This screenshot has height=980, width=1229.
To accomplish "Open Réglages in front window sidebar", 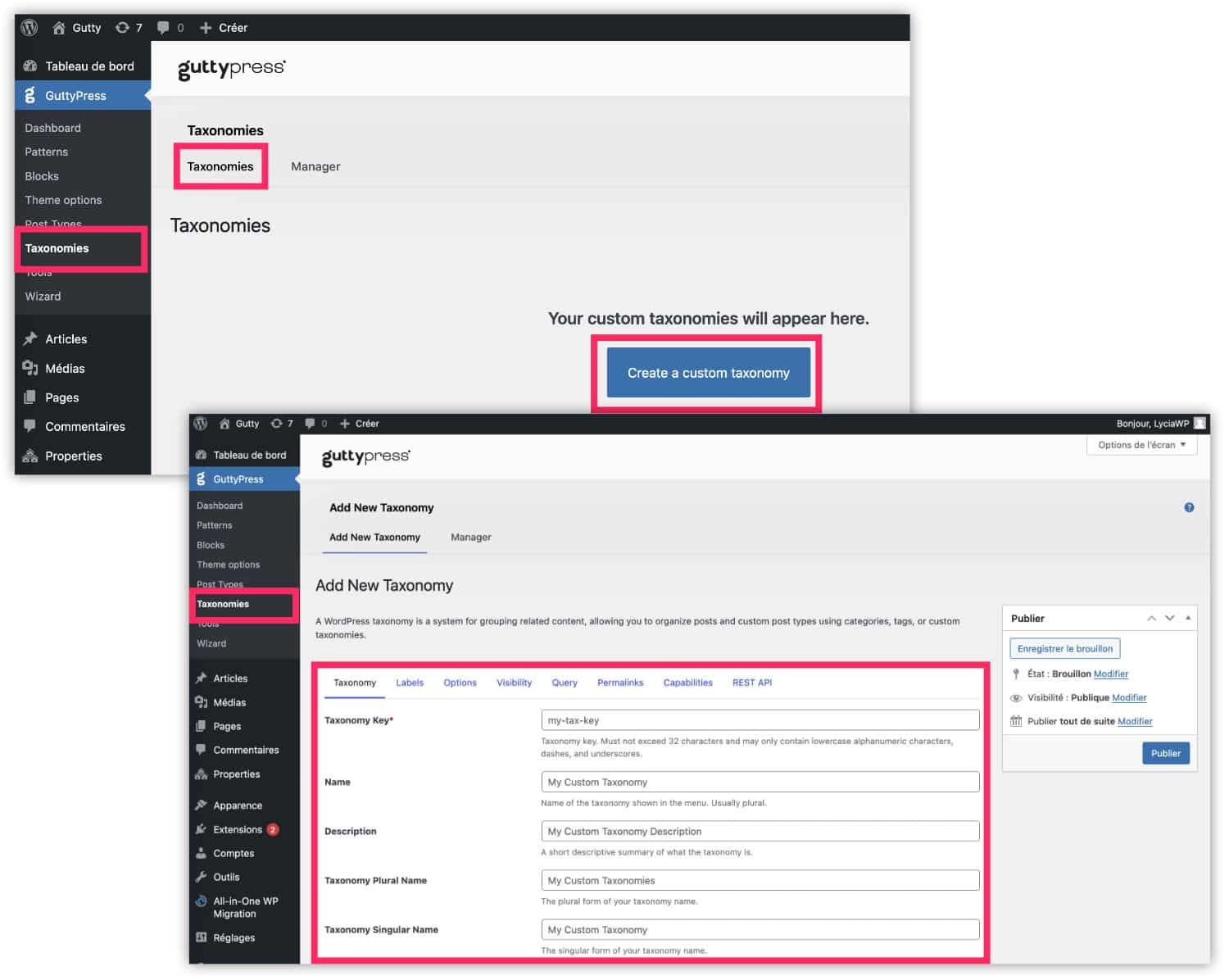I will 244,938.
